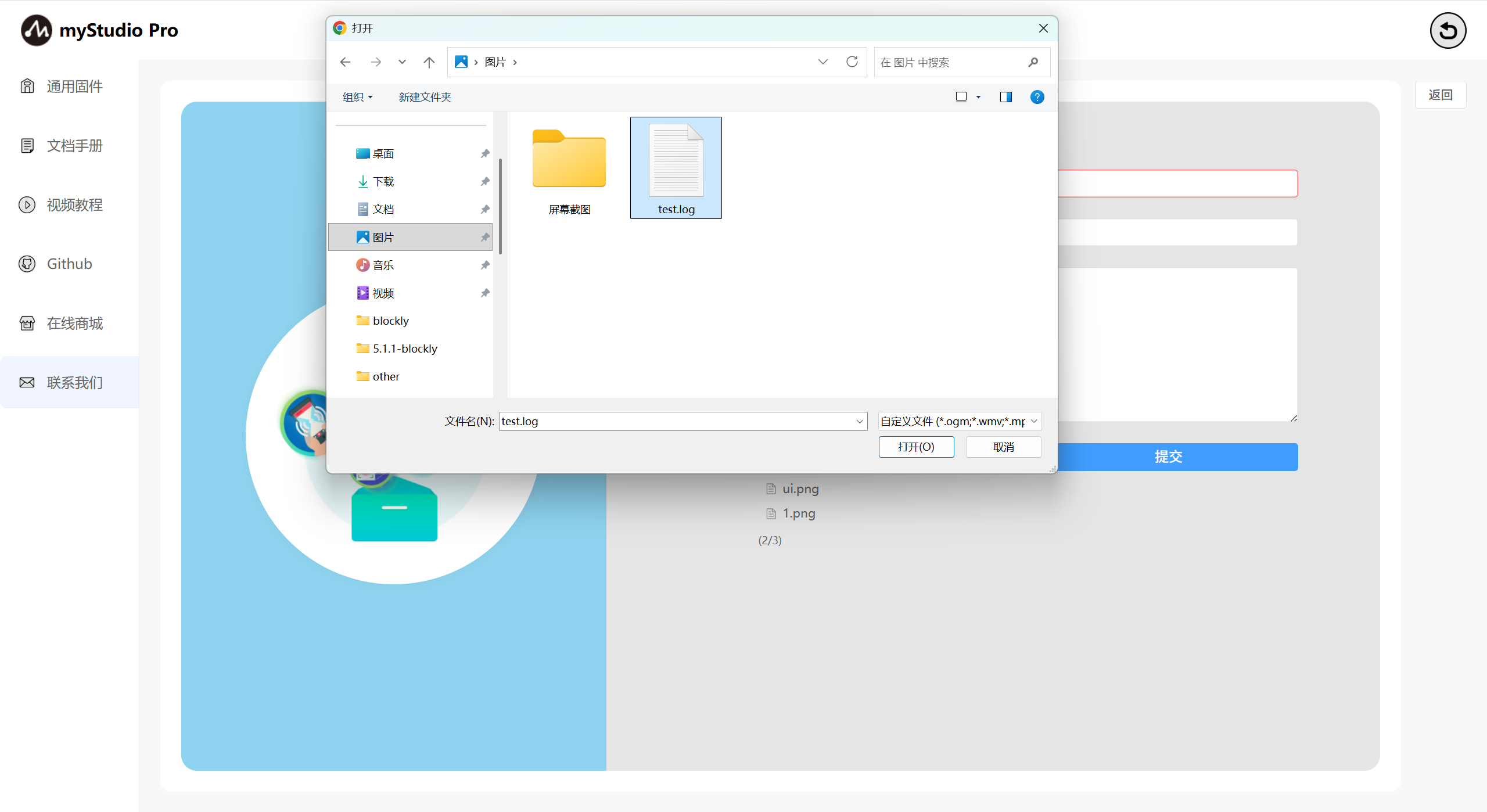
Task: Open the blockly folder in sidebar
Action: 390,321
